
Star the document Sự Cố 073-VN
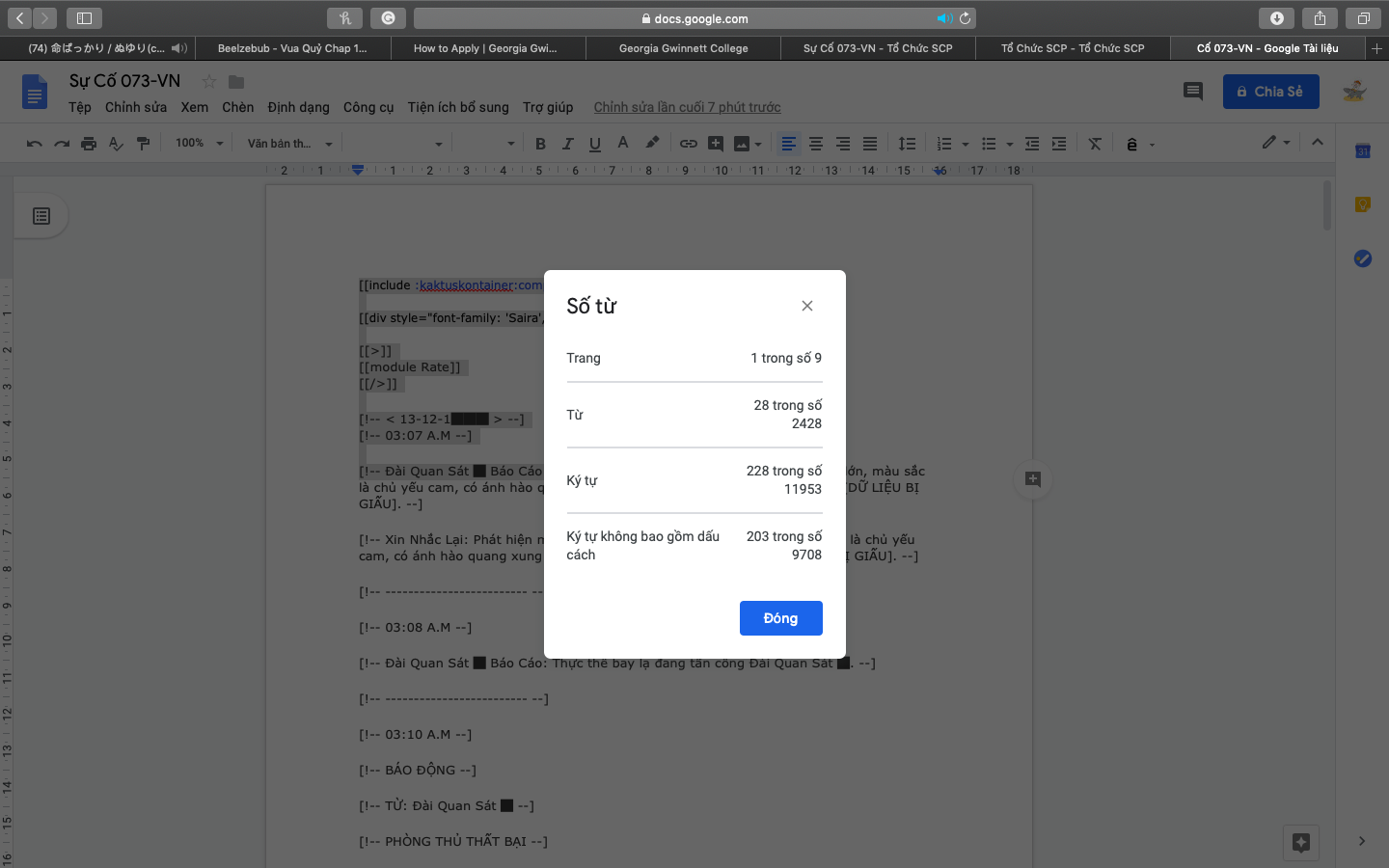click(208, 82)
